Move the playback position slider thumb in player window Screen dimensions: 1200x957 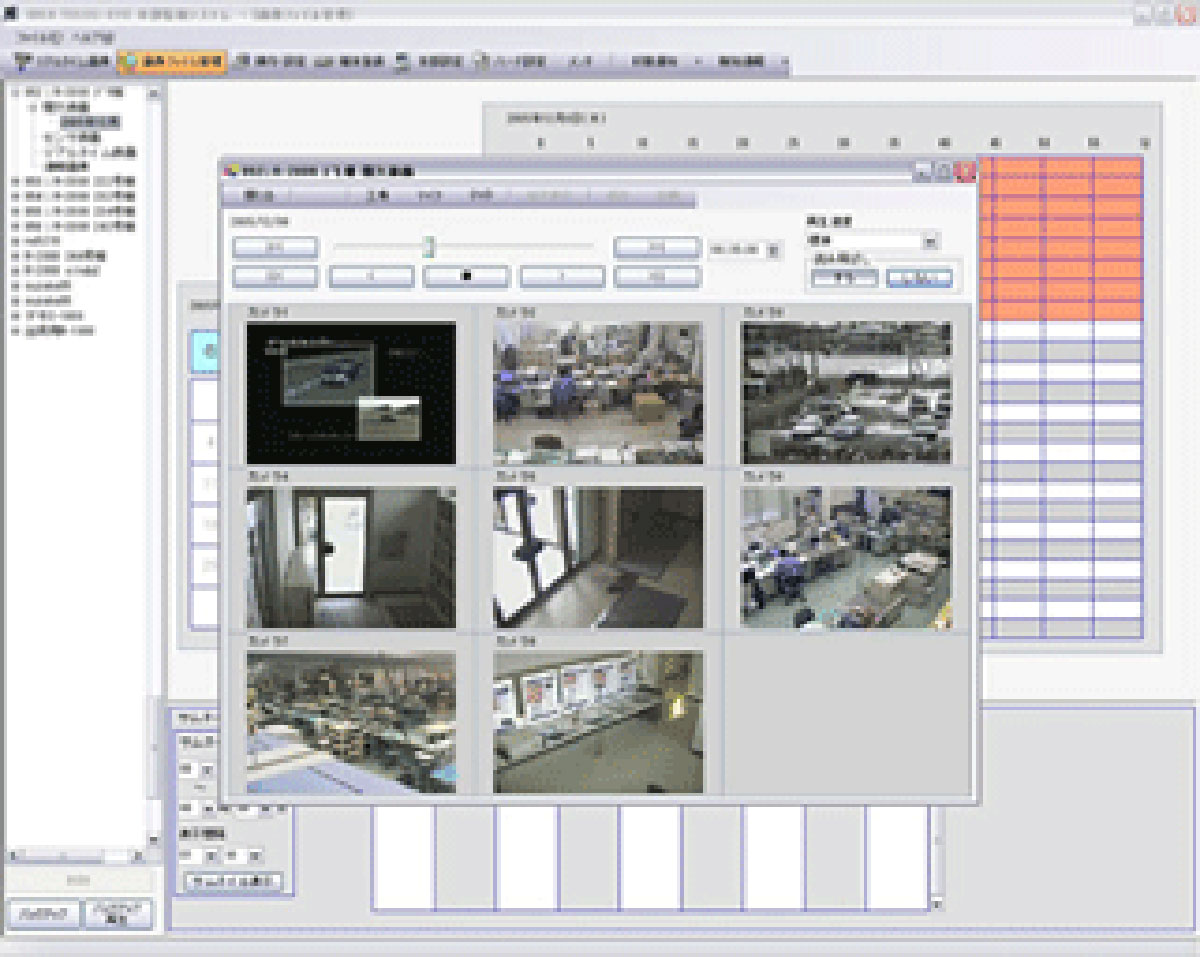(x=428, y=247)
